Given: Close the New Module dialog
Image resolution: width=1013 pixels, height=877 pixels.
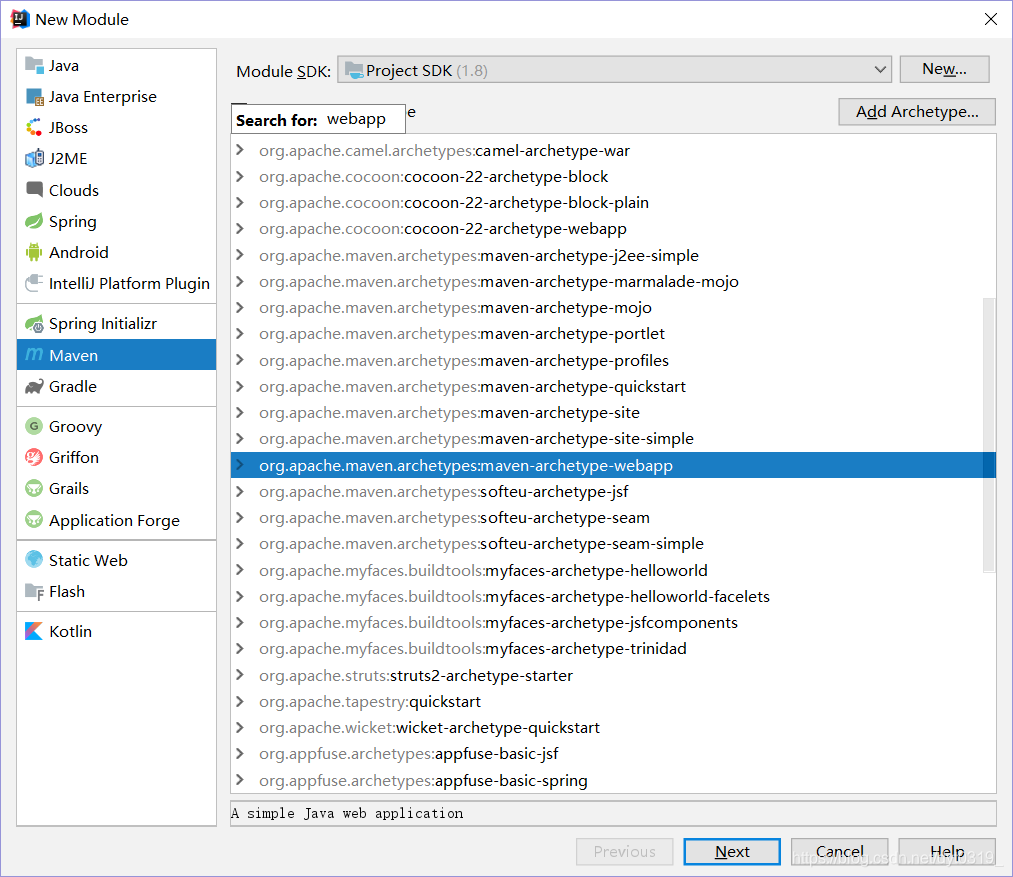Looking at the screenshot, I should coord(990,19).
